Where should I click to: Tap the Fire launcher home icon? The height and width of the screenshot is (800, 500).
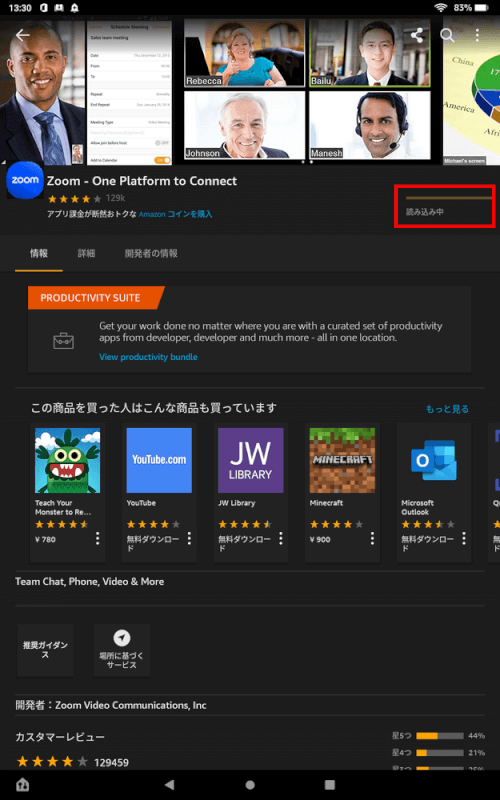[x=22, y=784]
